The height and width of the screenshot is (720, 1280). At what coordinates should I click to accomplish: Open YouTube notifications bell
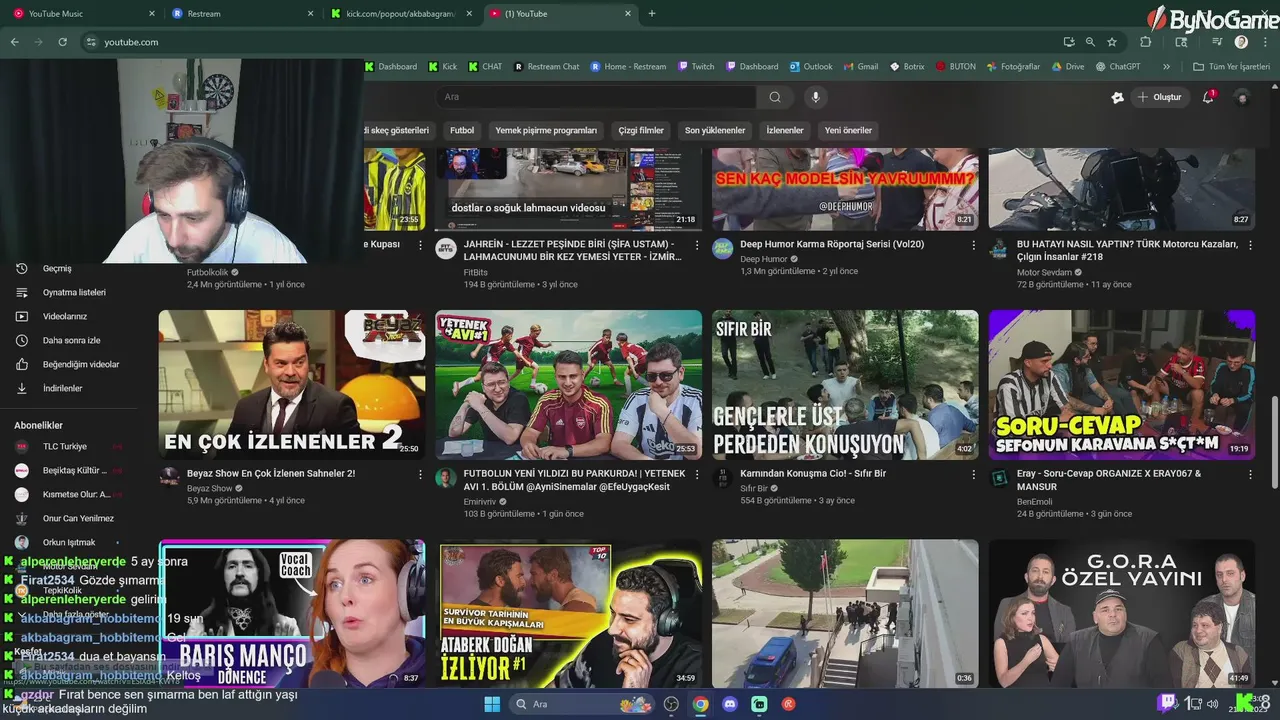click(x=1208, y=97)
